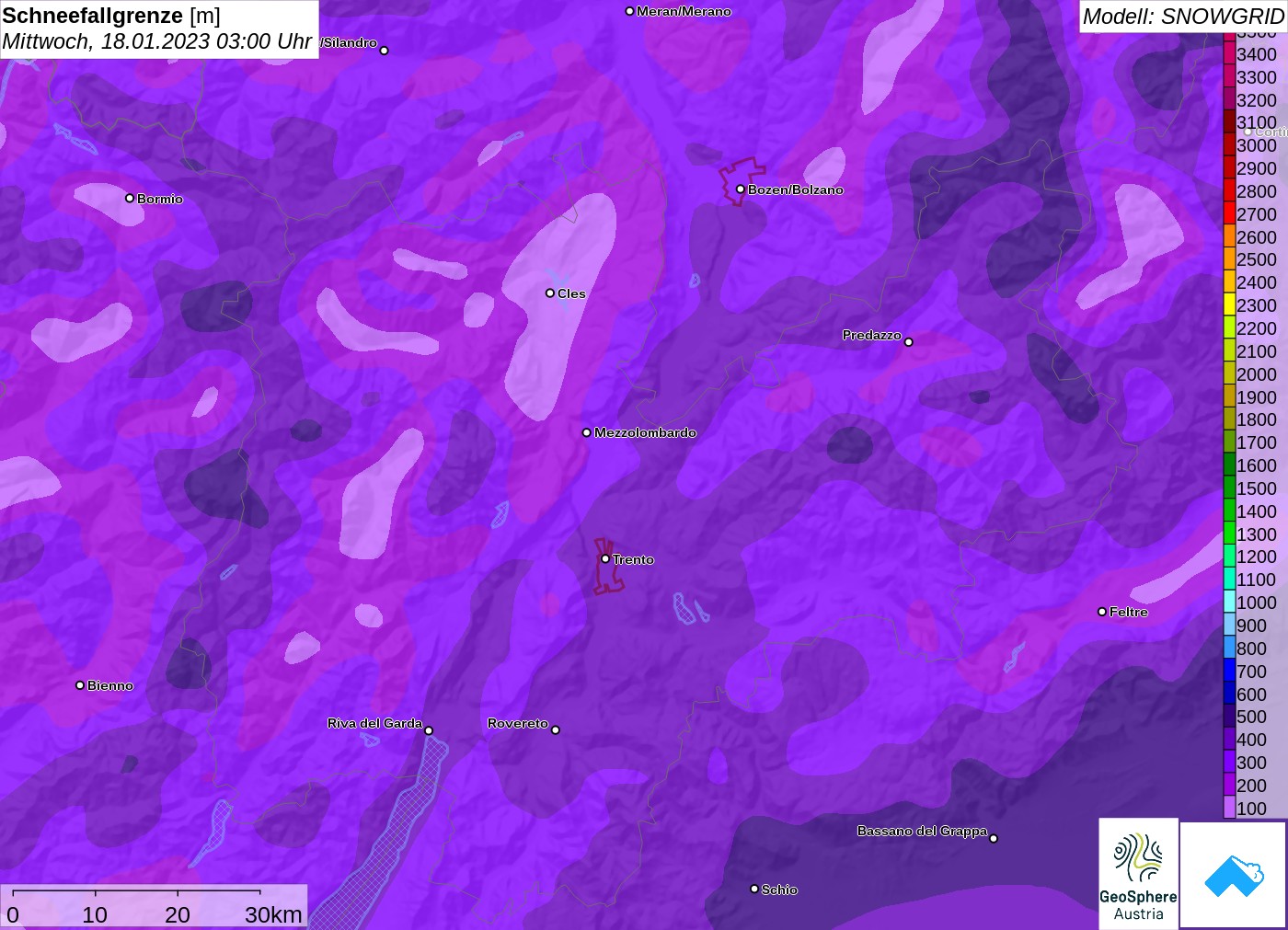The width and height of the screenshot is (1288, 930).
Task: Click the '20' scale bar tick label
Action: (x=178, y=914)
